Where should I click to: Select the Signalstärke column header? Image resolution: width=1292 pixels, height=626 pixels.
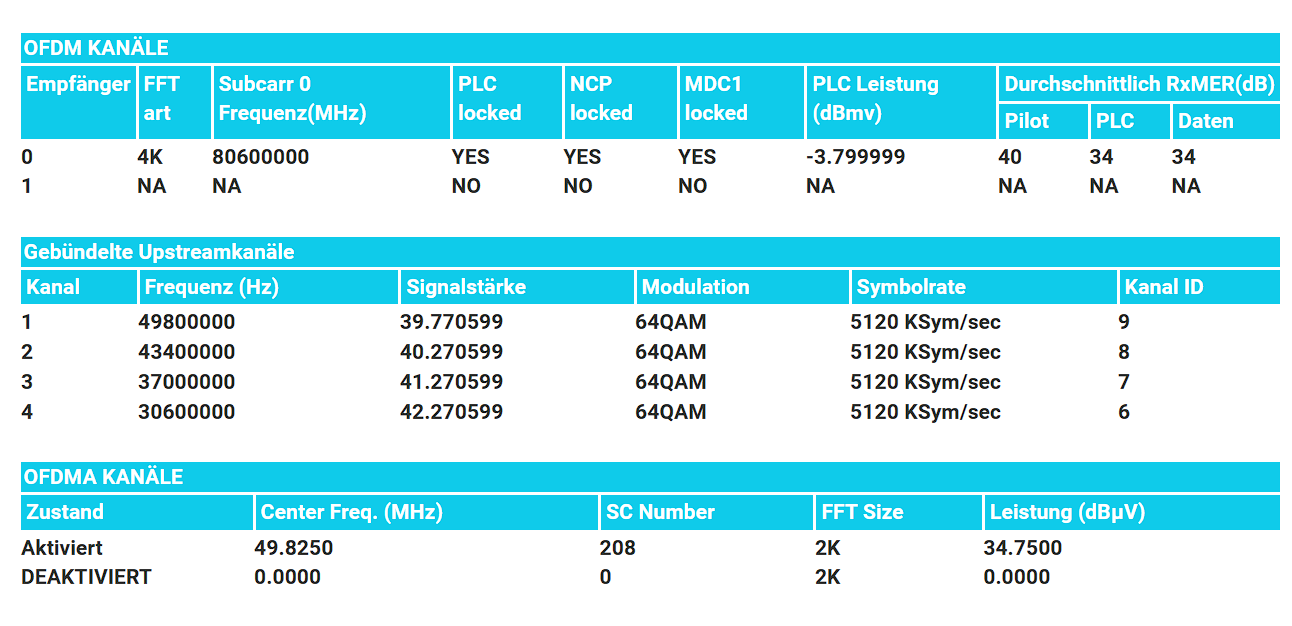(x=466, y=287)
